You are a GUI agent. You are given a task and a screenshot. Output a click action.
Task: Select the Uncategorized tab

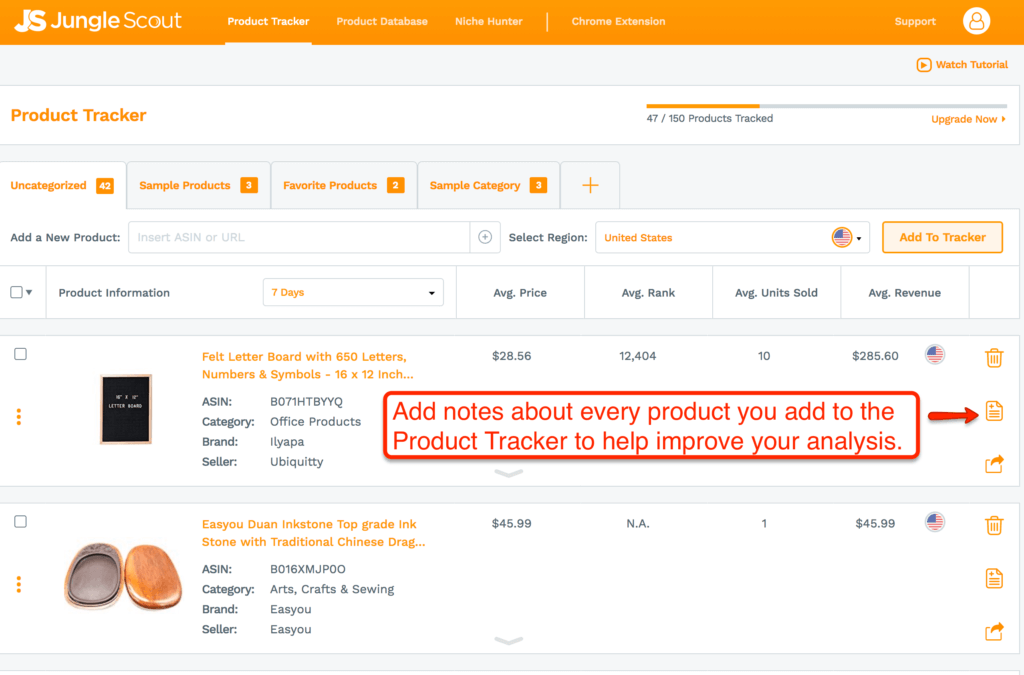tap(63, 185)
